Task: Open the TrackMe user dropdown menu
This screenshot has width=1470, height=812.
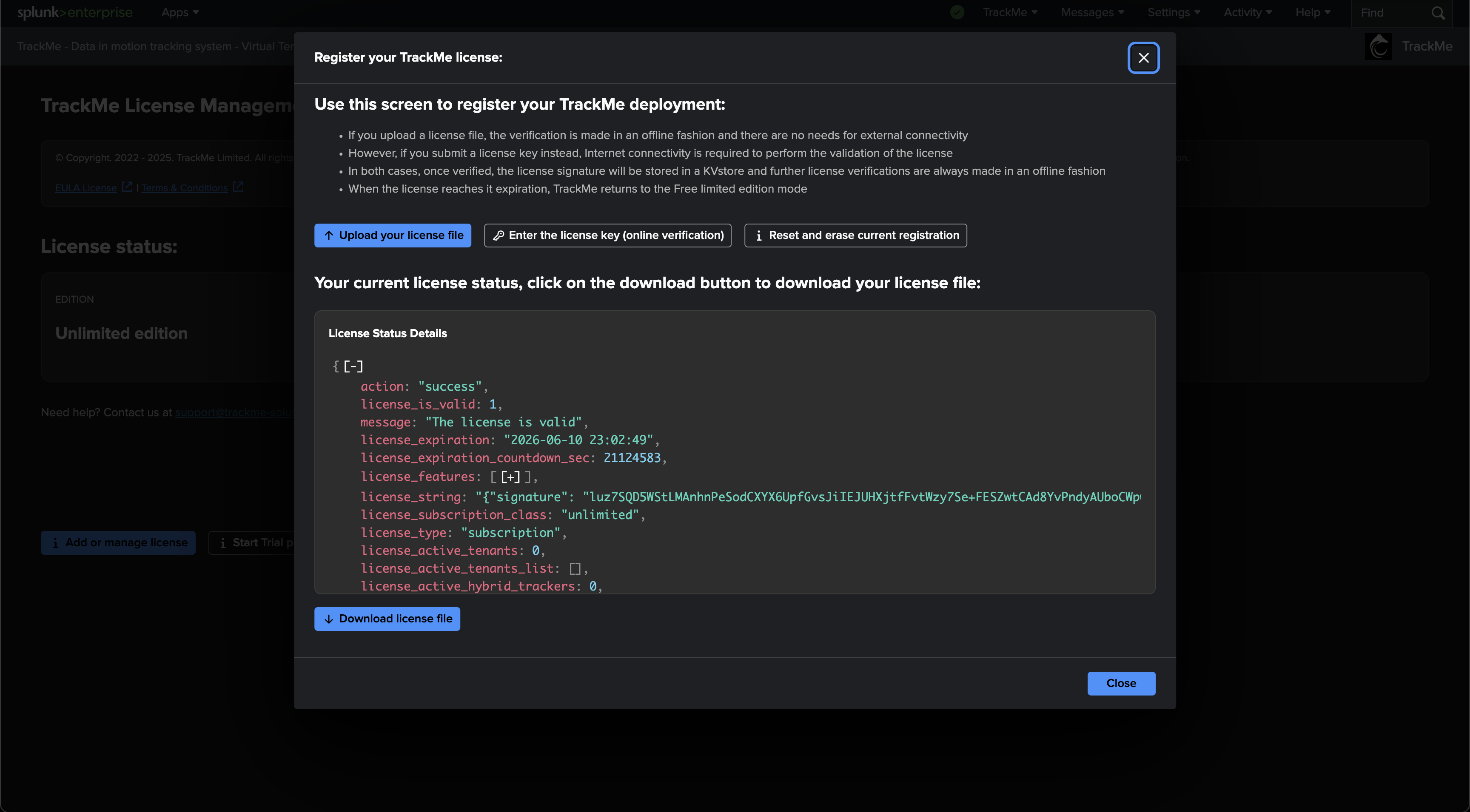Action: click(1009, 13)
